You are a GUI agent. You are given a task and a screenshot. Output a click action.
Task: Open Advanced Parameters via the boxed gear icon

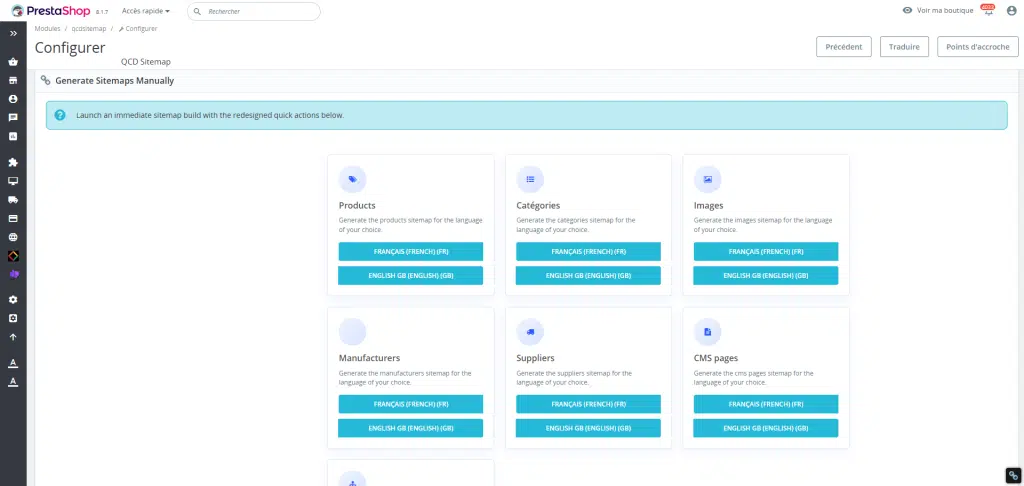click(13, 318)
